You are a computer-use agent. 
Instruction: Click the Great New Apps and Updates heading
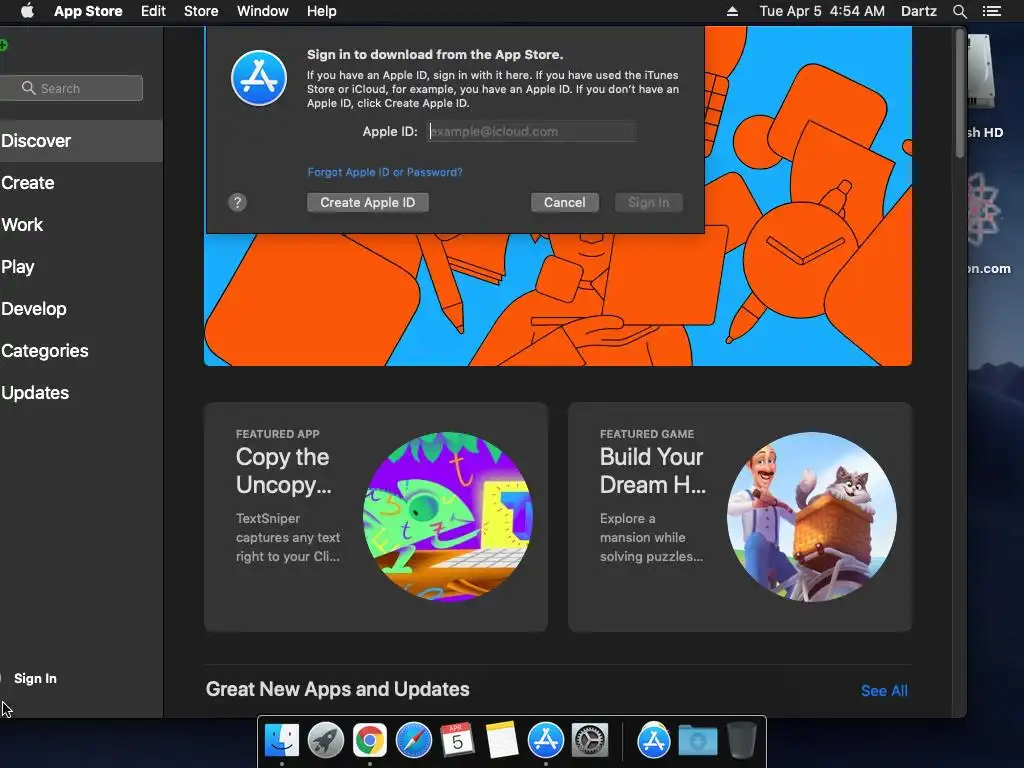(x=338, y=690)
